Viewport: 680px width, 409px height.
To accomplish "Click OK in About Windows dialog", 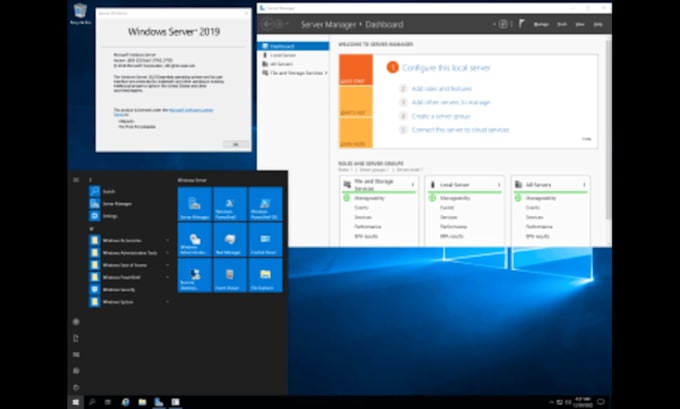I will [x=235, y=144].
